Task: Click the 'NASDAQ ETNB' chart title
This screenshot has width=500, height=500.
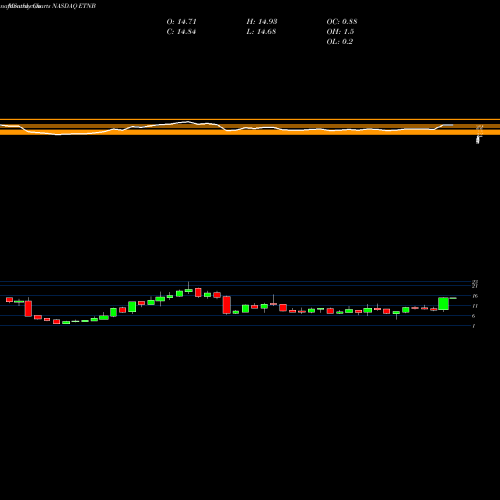Action: pyautogui.click(x=74, y=6)
